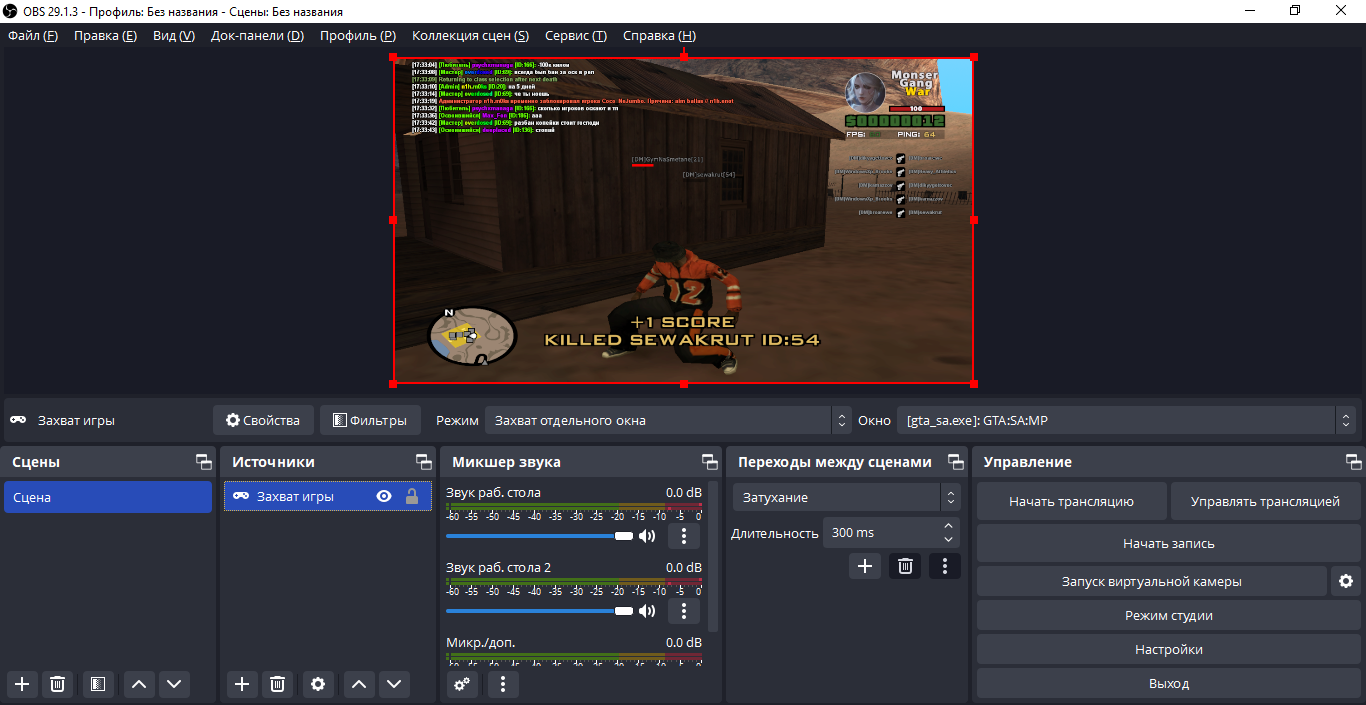Open the Файл menu

click(x=33, y=36)
